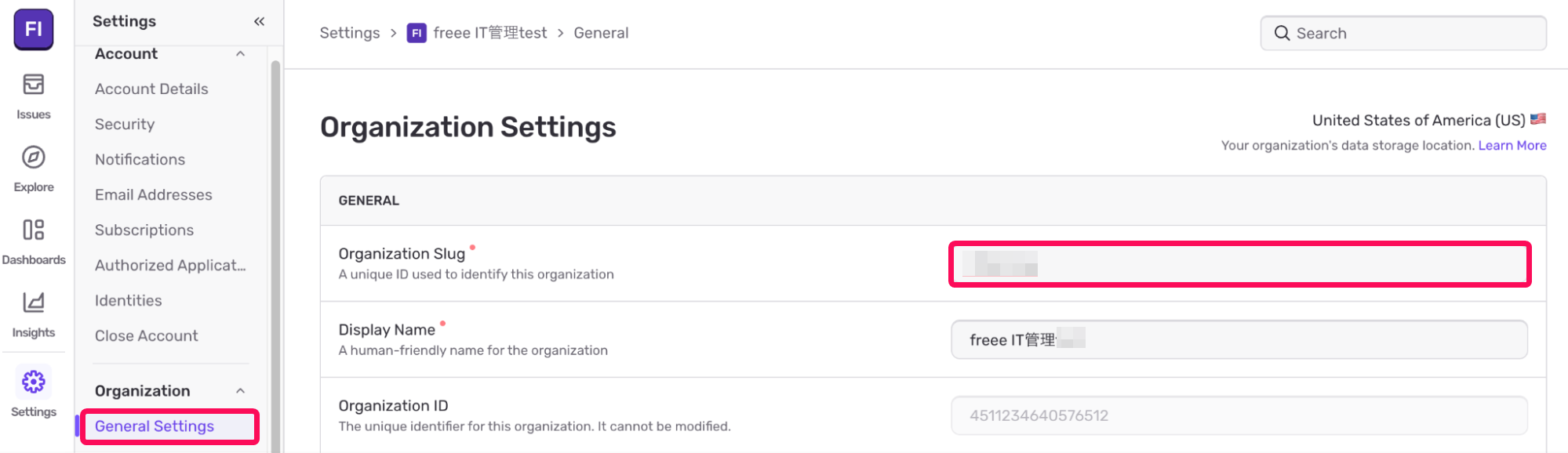The image size is (1568, 453).
Task: Select Security in Account menu
Action: pos(125,125)
